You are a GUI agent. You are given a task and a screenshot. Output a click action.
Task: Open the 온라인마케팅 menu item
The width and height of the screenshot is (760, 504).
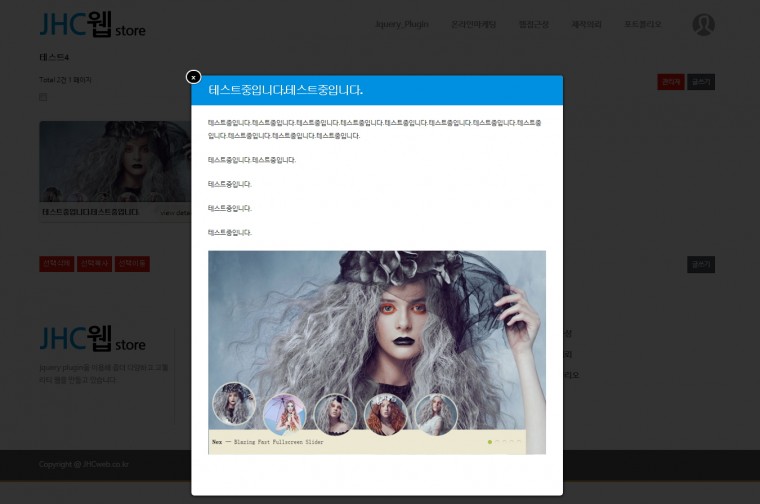(474, 24)
